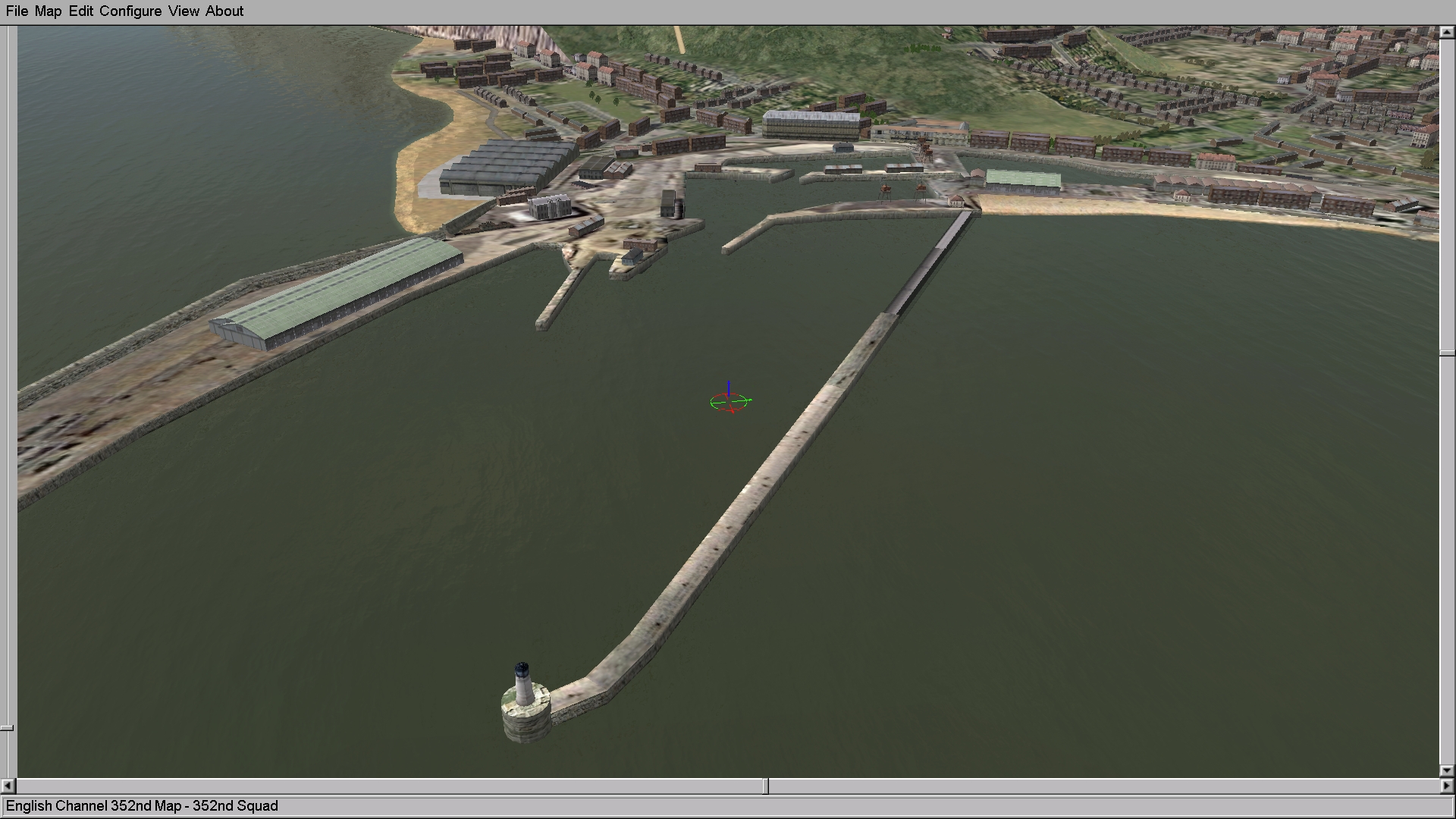Click the horizontal scrollbar right arrow

click(x=1447, y=786)
